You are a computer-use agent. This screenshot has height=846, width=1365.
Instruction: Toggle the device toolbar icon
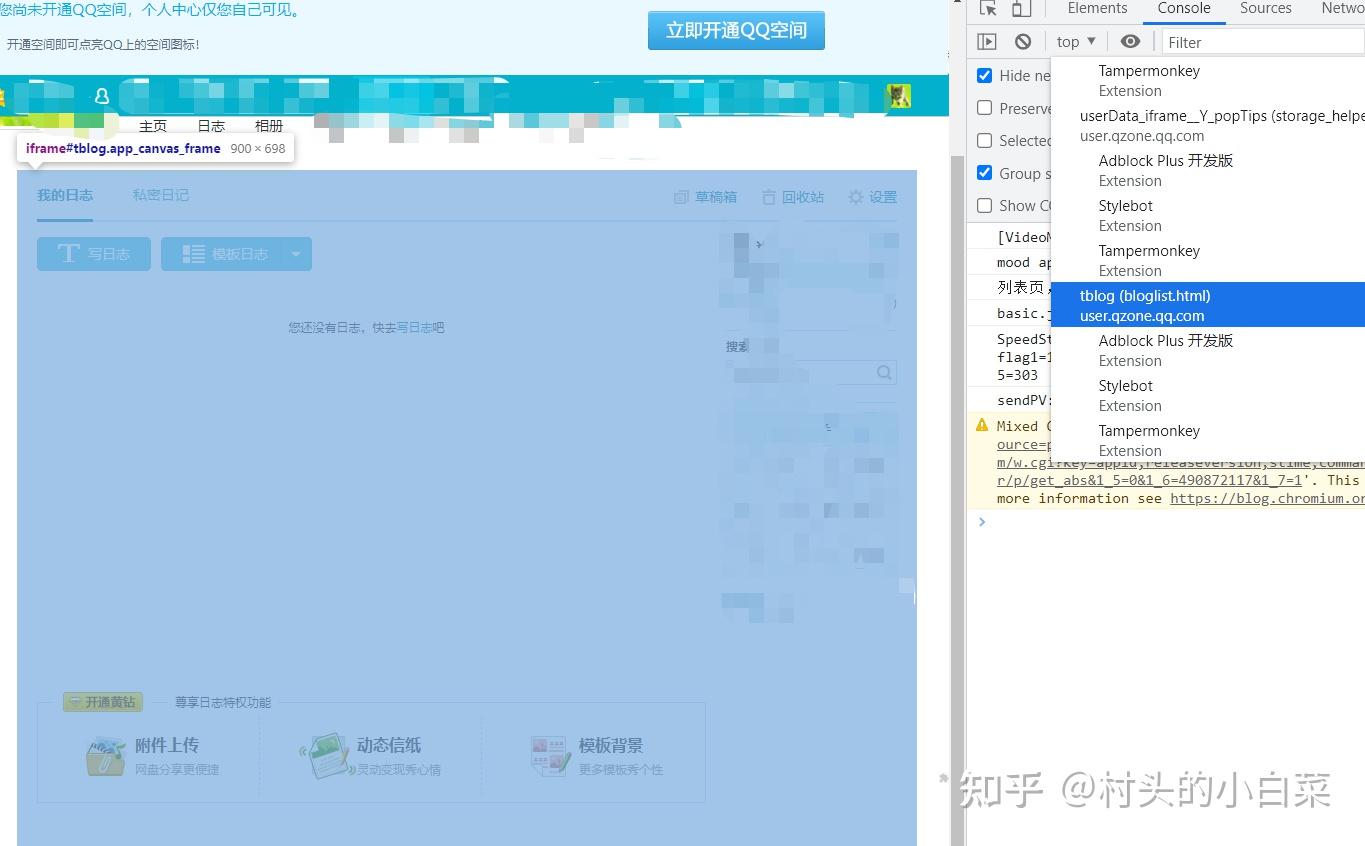(1021, 8)
